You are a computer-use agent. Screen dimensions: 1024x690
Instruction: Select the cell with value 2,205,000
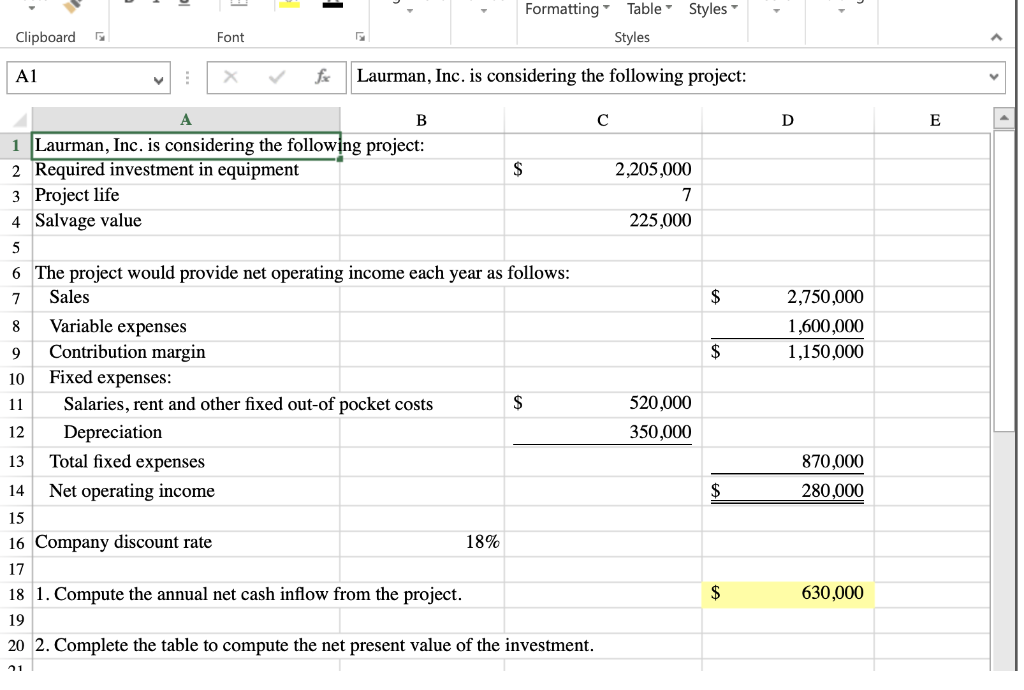pyautogui.click(x=602, y=170)
